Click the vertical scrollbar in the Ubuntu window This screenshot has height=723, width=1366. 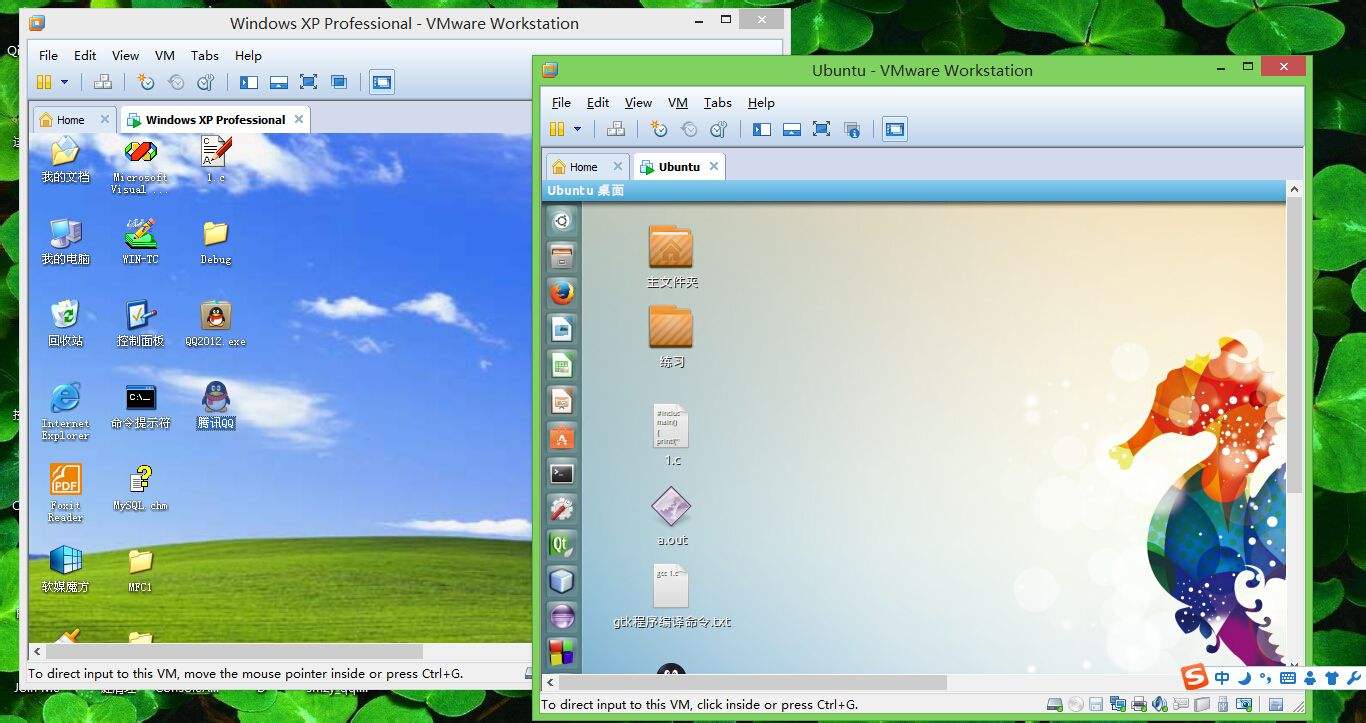click(1294, 345)
